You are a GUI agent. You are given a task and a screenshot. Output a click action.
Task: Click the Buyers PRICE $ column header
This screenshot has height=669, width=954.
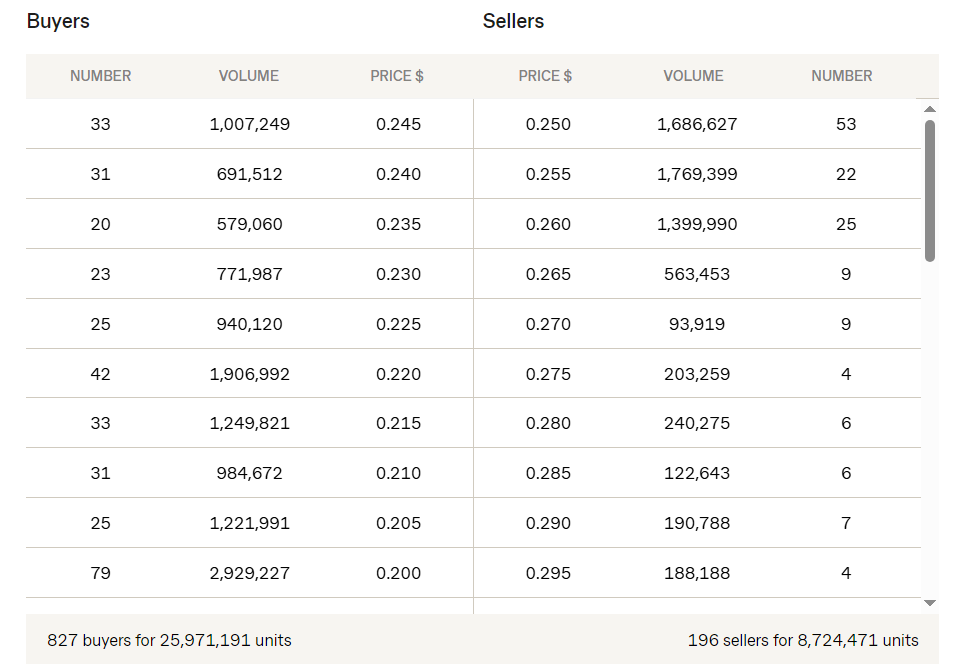397,76
